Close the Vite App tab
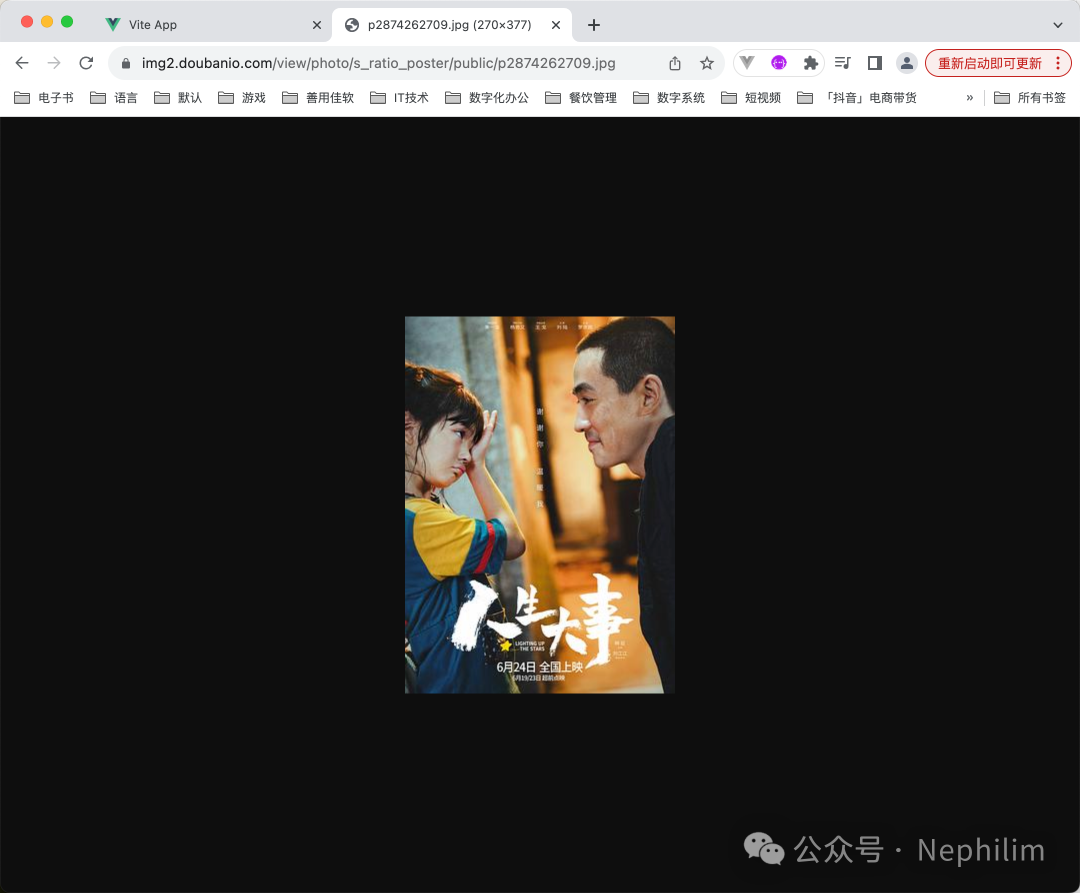Screen dimensions: 1080x893 point(317,25)
